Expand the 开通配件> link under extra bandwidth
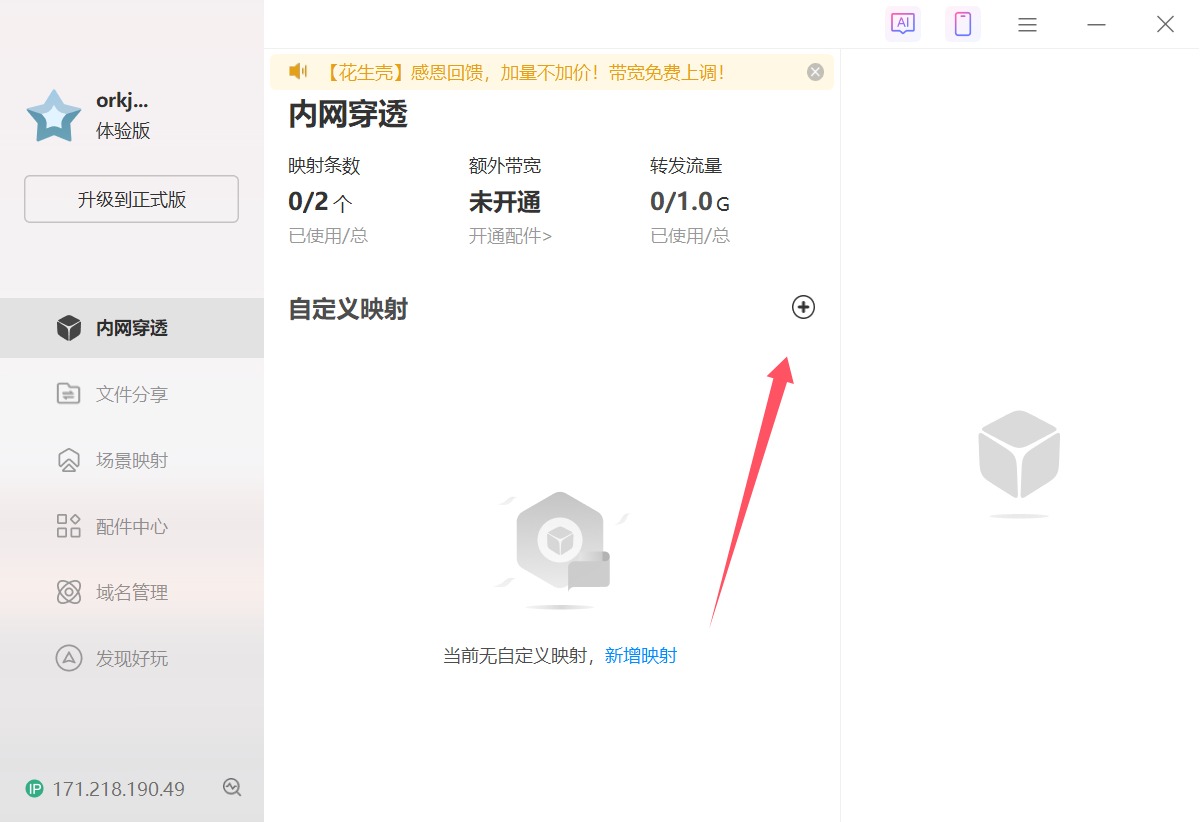The height and width of the screenshot is (822, 1200). (510, 236)
